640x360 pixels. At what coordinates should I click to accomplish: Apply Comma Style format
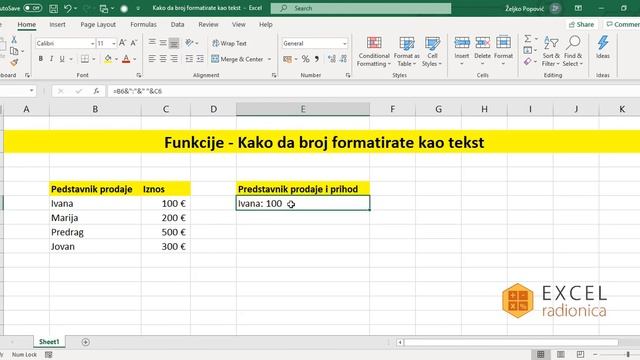click(x=317, y=59)
